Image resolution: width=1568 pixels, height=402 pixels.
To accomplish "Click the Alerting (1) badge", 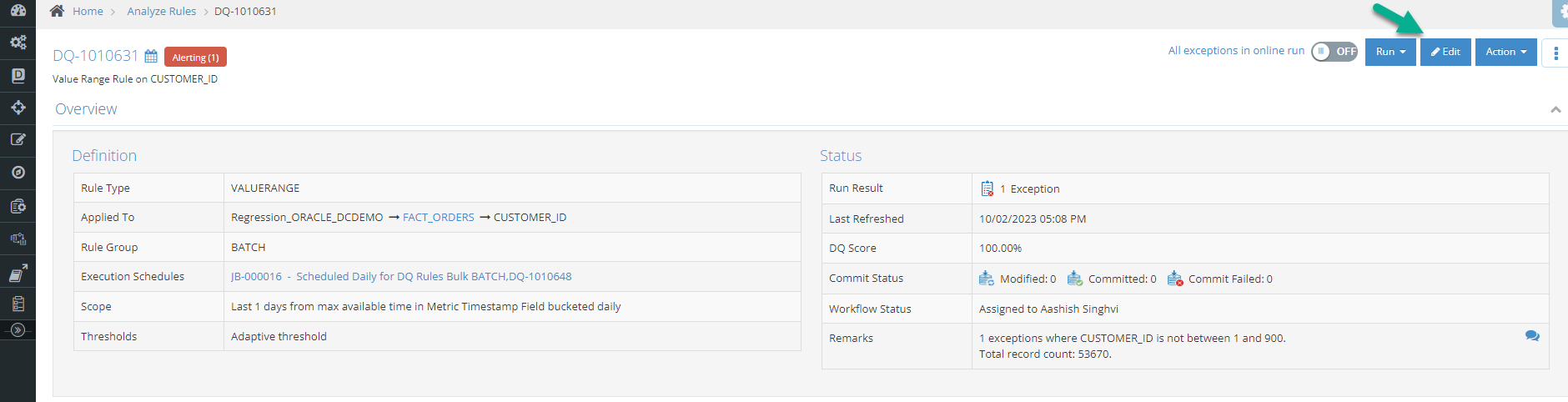I will pos(195,57).
